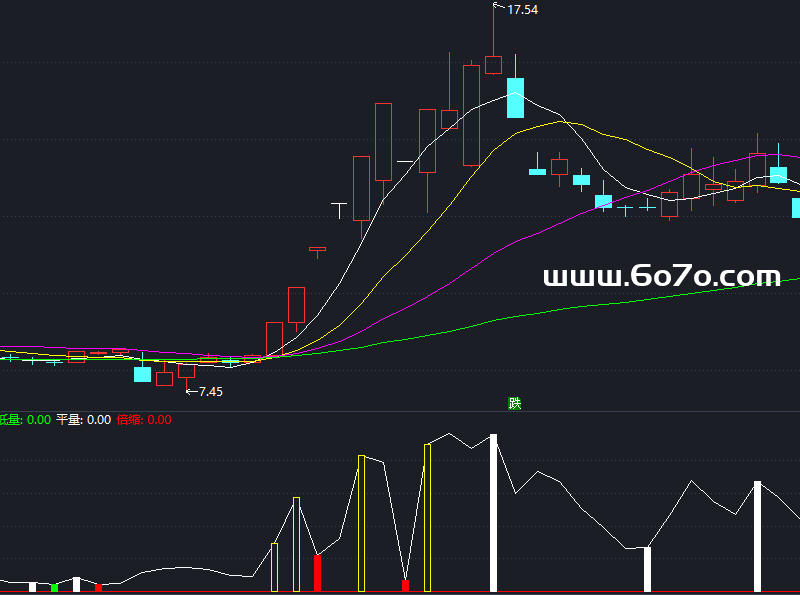Select the white 平量 indicator label
This screenshot has height=595, width=800.
[x=83, y=420]
